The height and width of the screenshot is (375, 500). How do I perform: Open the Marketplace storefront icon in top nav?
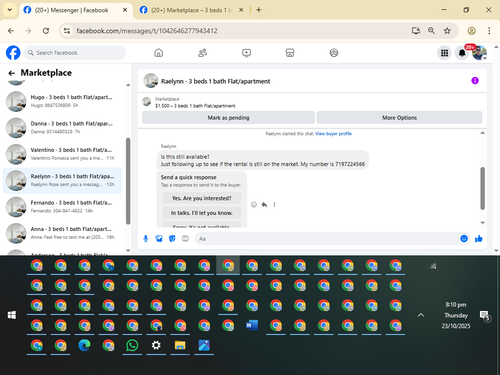[290, 53]
